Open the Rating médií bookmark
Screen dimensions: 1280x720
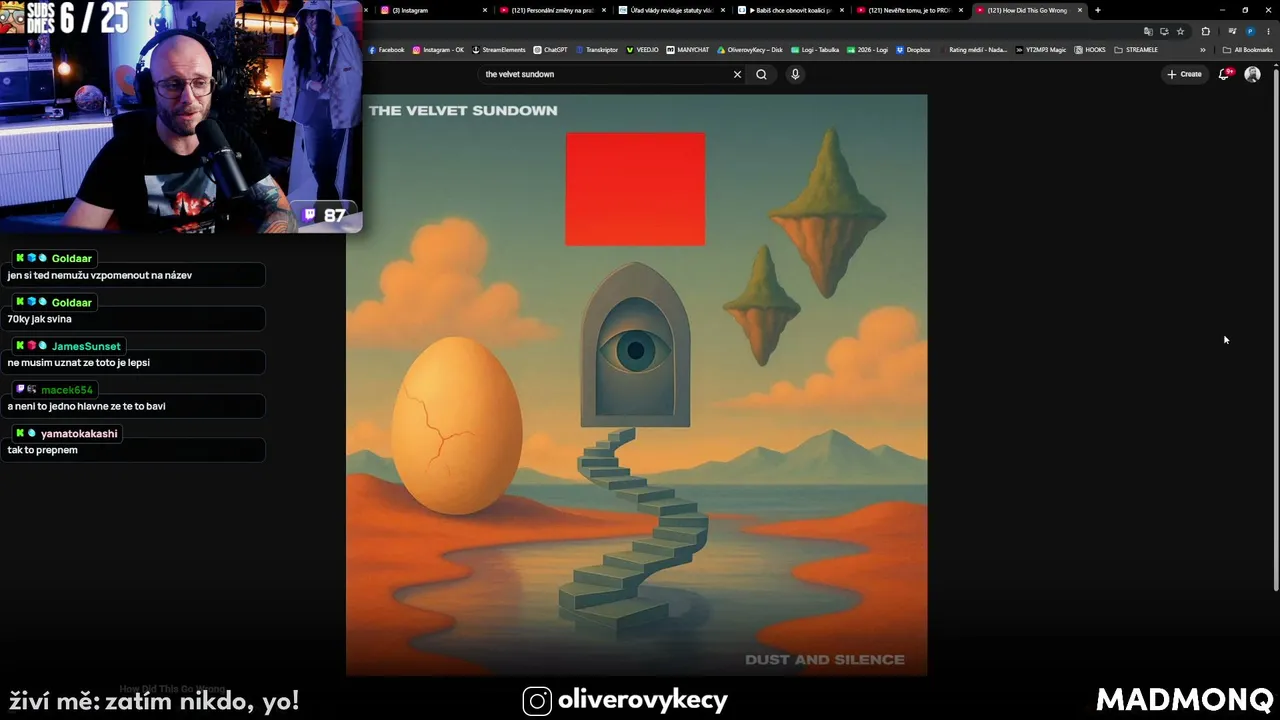(973, 50)
